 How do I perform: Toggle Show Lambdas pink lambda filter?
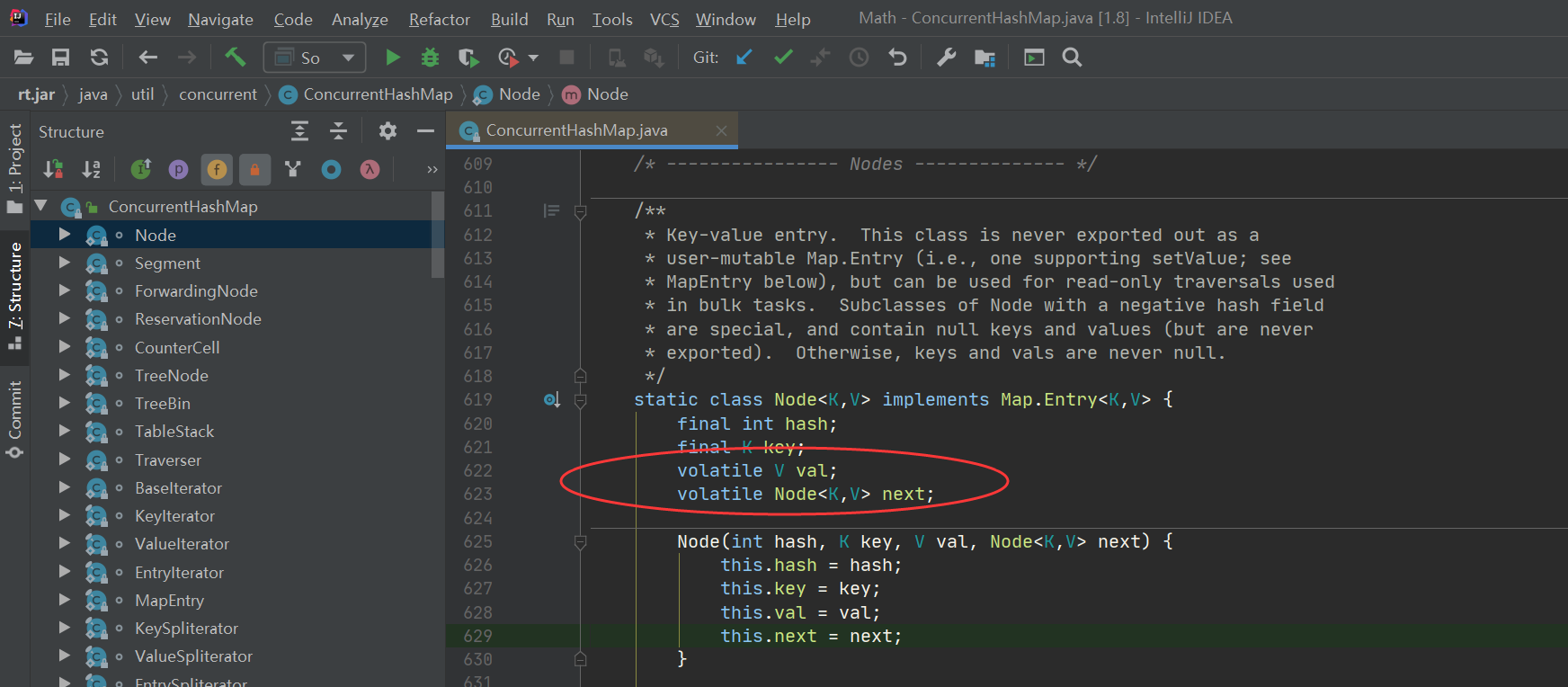point(370,169)
